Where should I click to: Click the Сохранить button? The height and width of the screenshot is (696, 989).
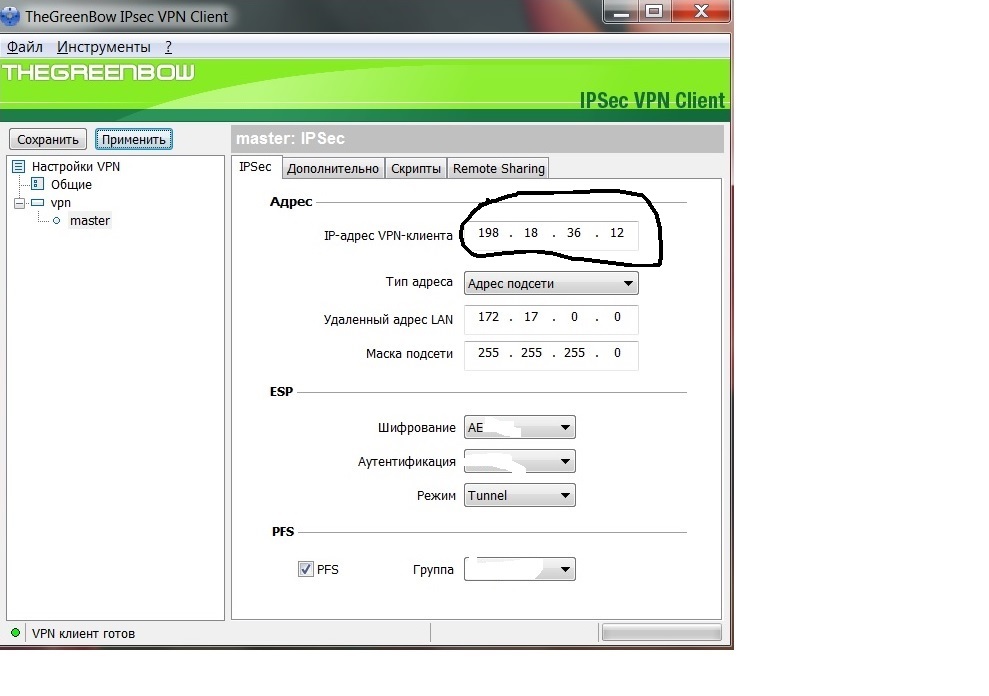tap(48, 139)
